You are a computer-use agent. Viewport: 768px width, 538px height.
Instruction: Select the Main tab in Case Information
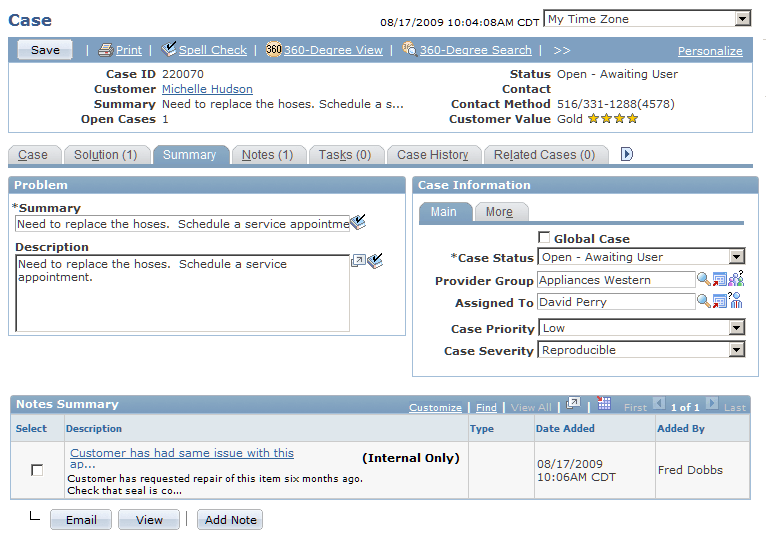(x=444, y=212)
